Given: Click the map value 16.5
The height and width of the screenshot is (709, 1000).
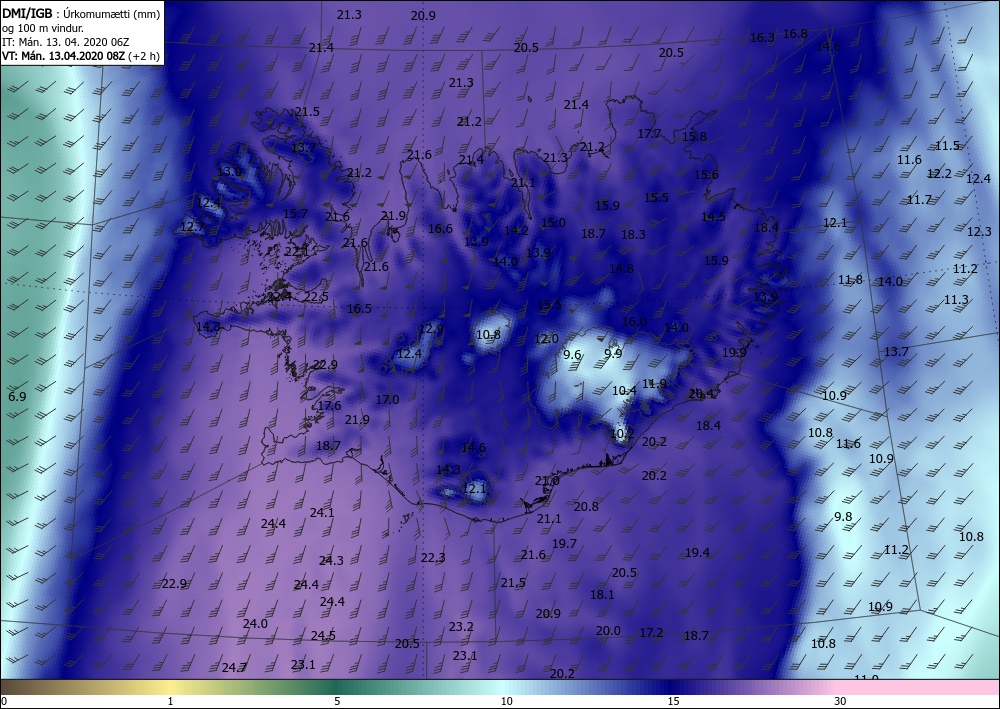Looking at the screenshot, I should [359, 309].
